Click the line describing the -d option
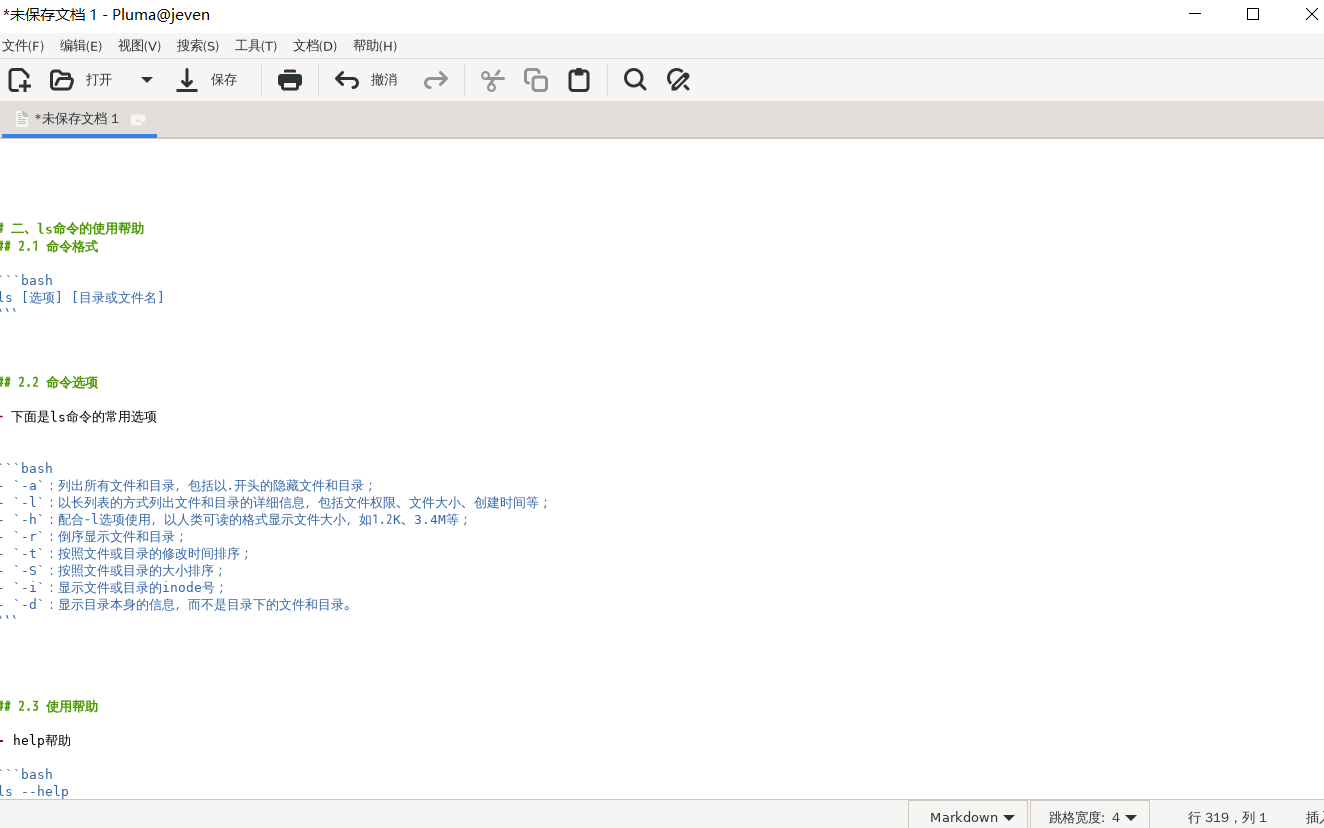1324x828 pixels. tap(177, 604)
